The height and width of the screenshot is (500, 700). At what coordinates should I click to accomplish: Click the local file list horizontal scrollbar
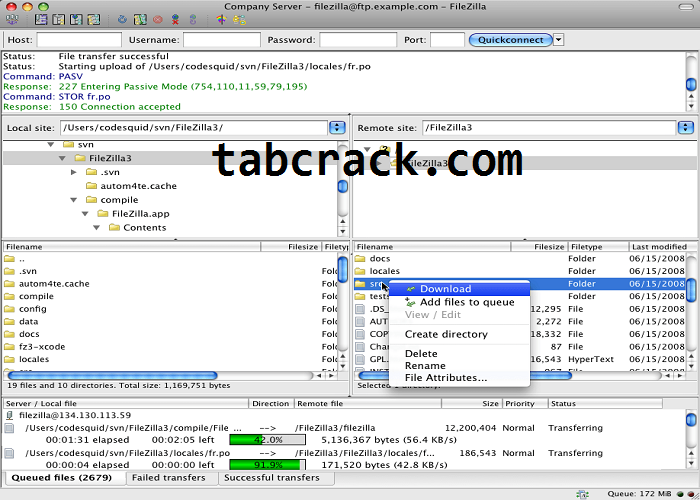111,376
